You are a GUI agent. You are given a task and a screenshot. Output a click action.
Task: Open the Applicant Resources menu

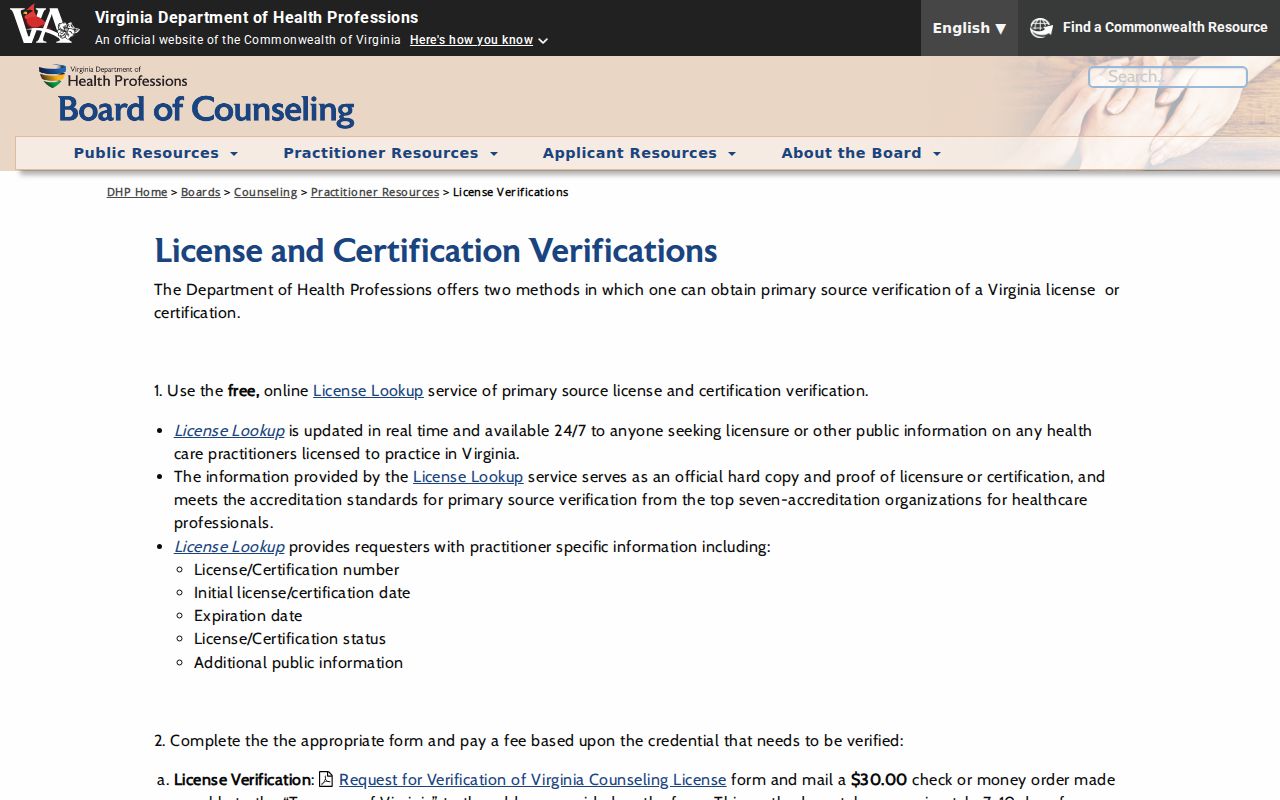[x=639, y=153]
